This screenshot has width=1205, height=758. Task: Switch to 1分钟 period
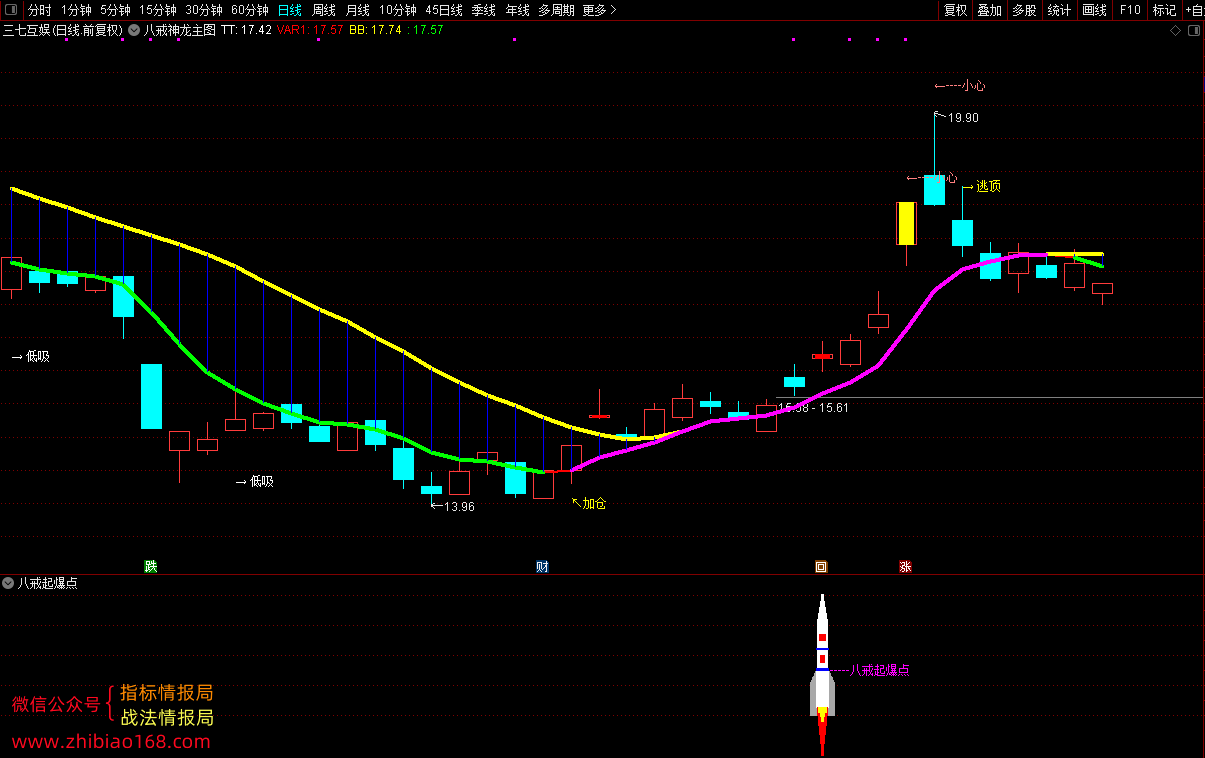[76, 10]
